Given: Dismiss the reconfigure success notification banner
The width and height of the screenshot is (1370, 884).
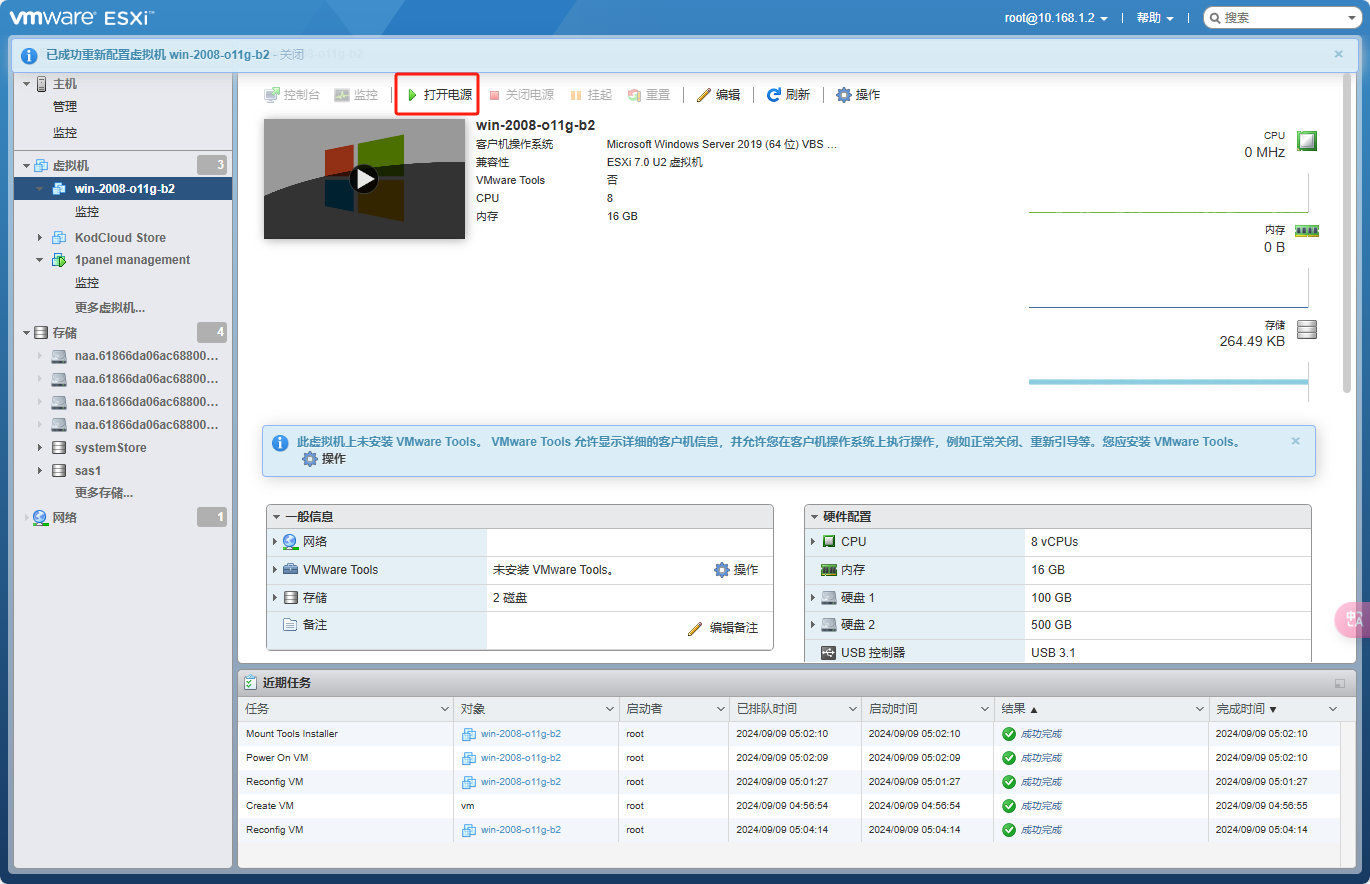Looking at the screenshot, I should (1339, 54).
